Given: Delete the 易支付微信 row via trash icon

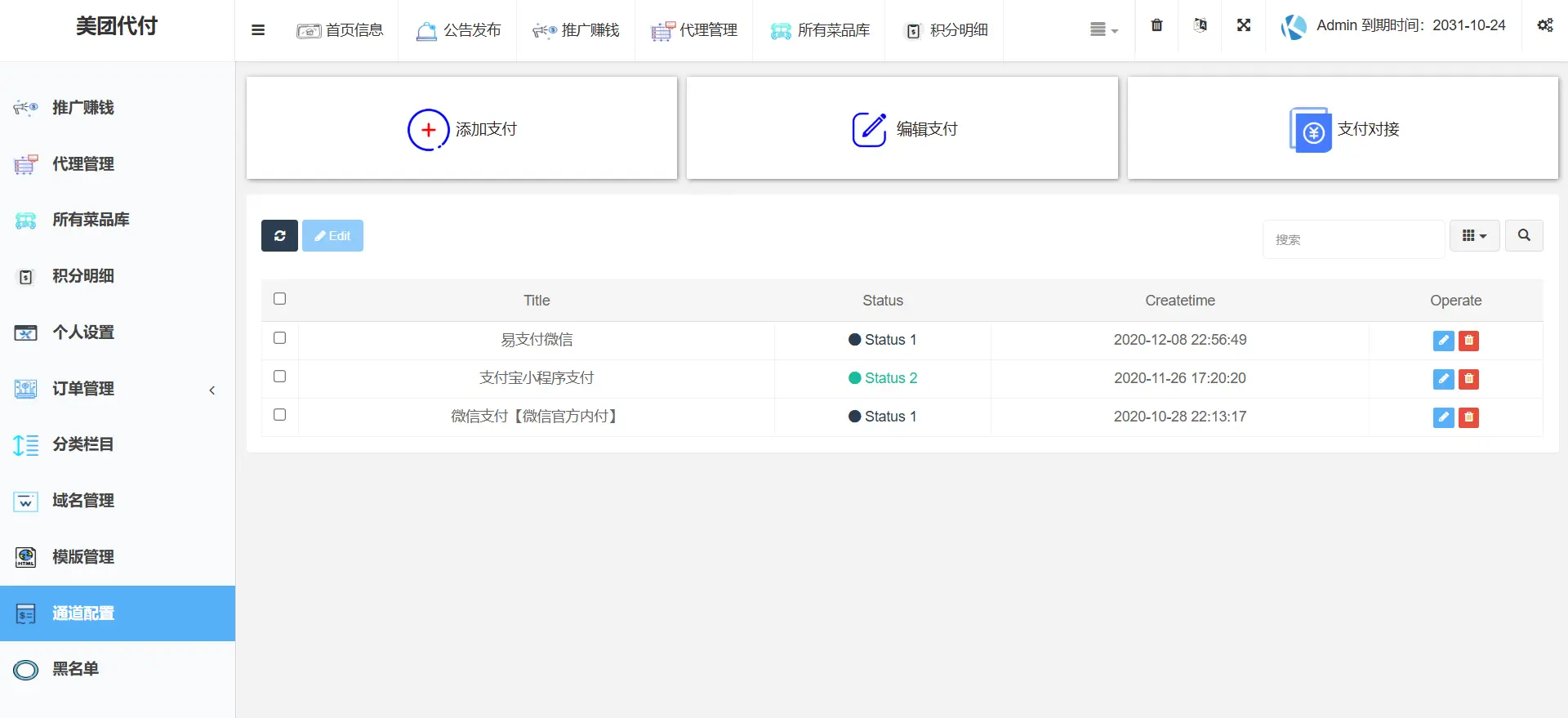Looking at the screenshot, I should click(x=1468, y=341).
